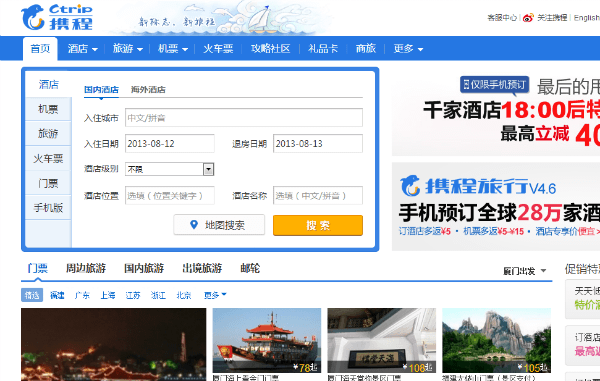Select the 国内旅游 tab
600x381 pixels.
[144, 268]
